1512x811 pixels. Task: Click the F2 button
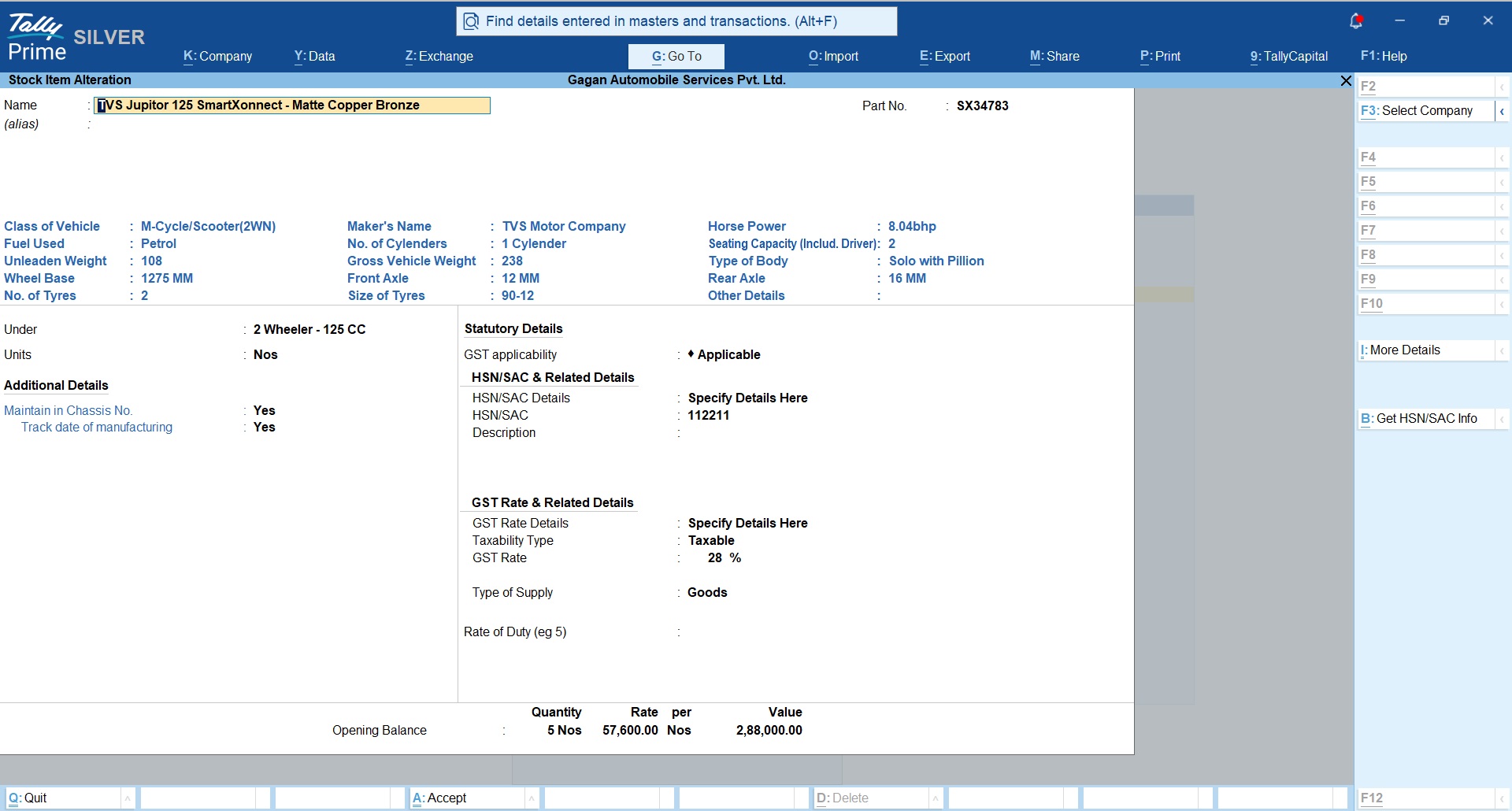point(1425,87)
